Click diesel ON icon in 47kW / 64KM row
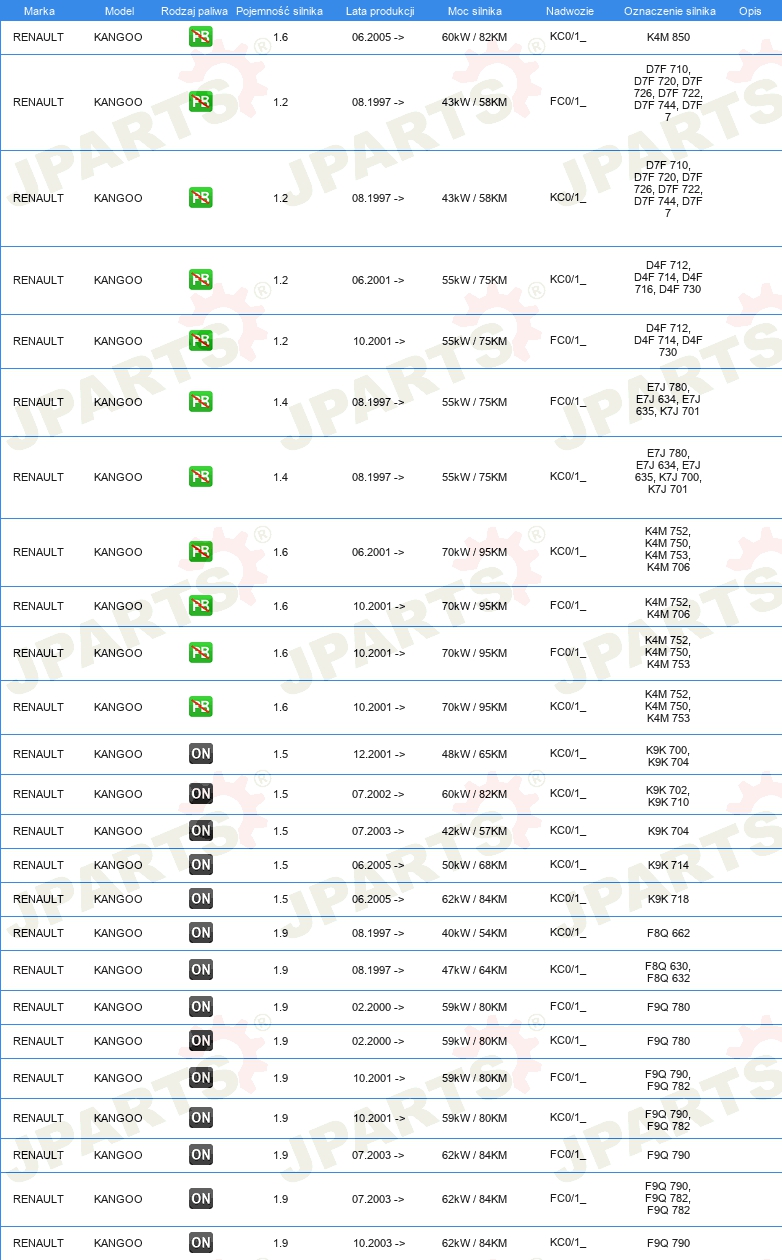This screenshot has height=1260, width=782. pyautogui.click(x=201, y=970)
